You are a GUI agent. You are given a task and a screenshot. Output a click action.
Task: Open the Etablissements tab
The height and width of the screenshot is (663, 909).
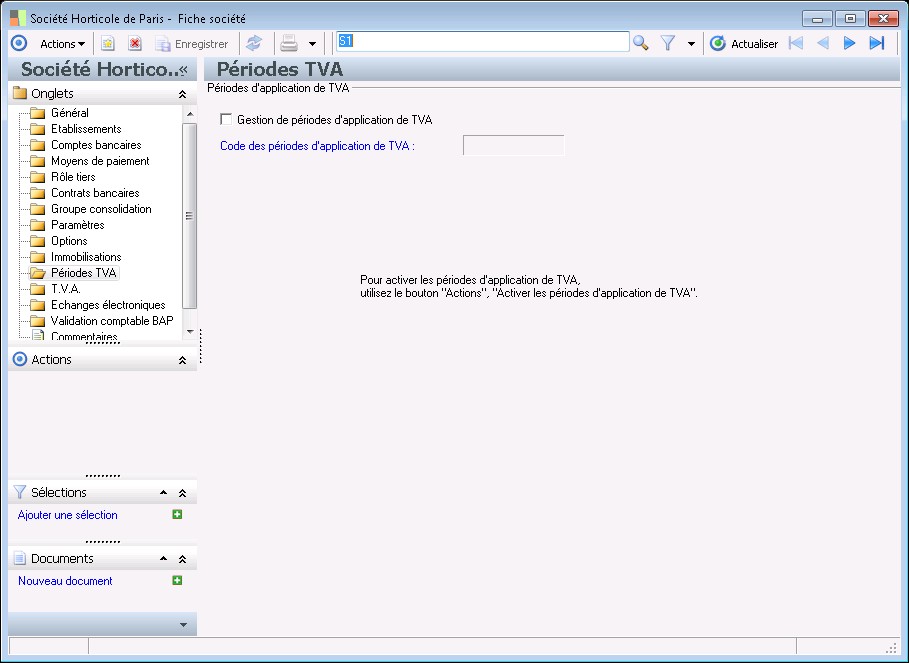[x=86, y=129]
